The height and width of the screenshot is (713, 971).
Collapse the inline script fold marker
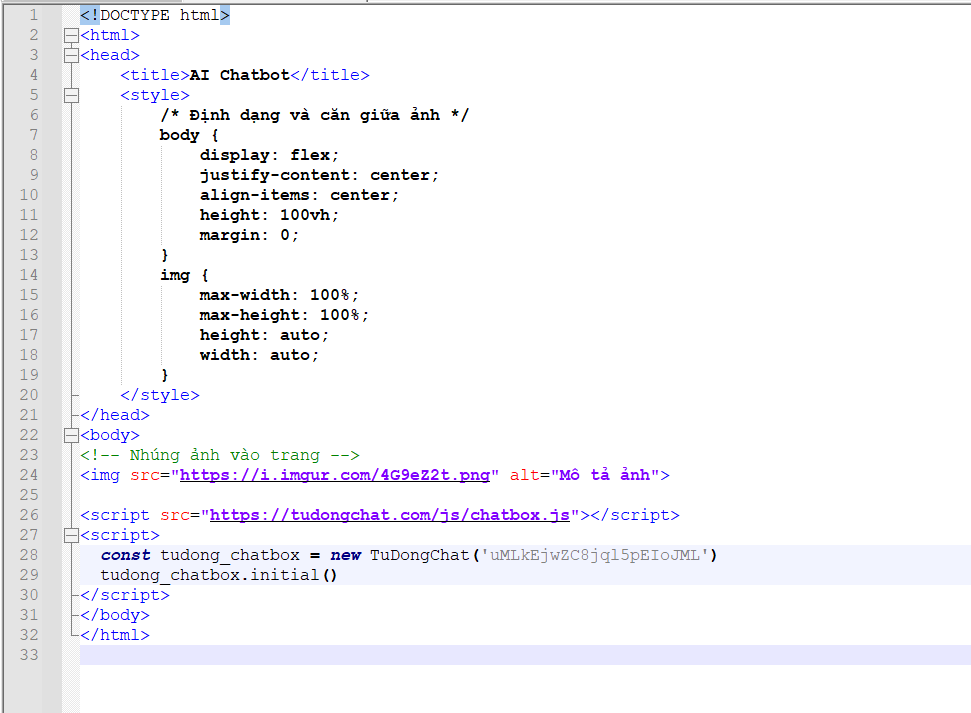click(71, 535)
